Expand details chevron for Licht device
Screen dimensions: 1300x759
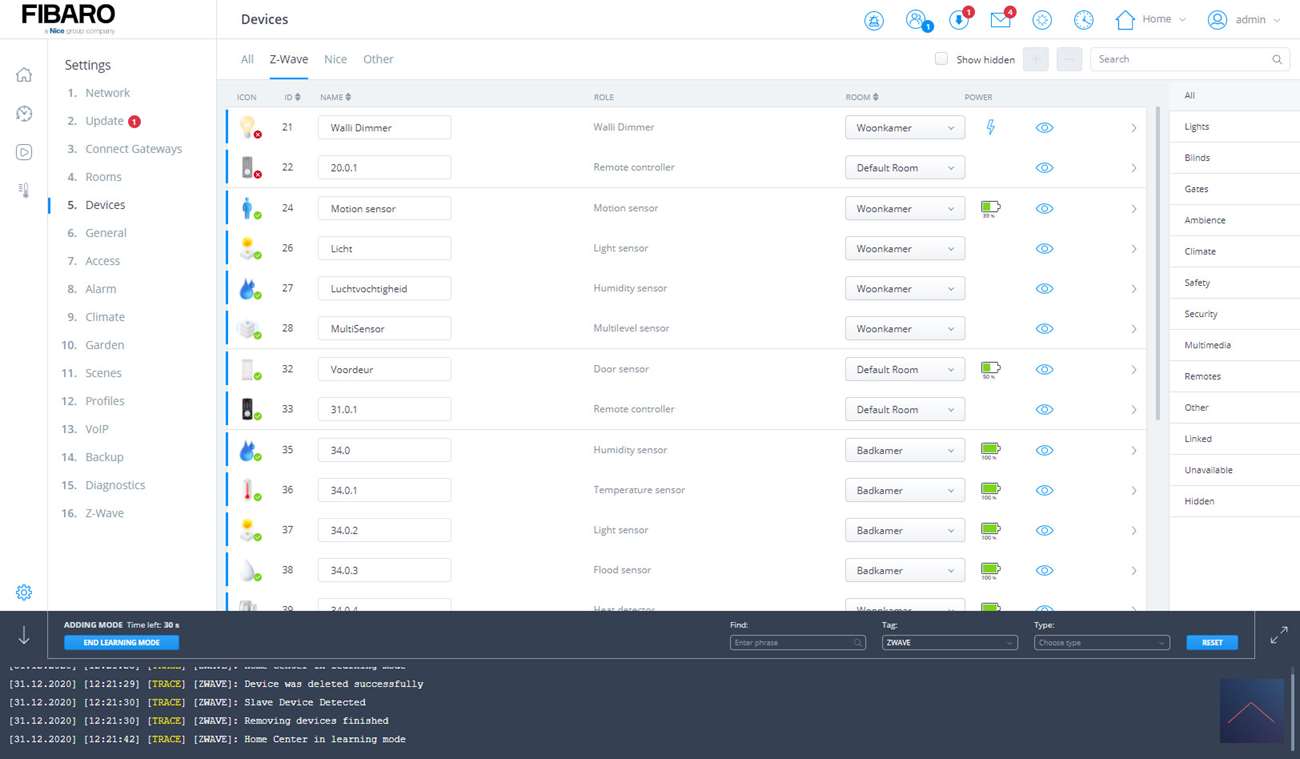(x=1133, y=249)
